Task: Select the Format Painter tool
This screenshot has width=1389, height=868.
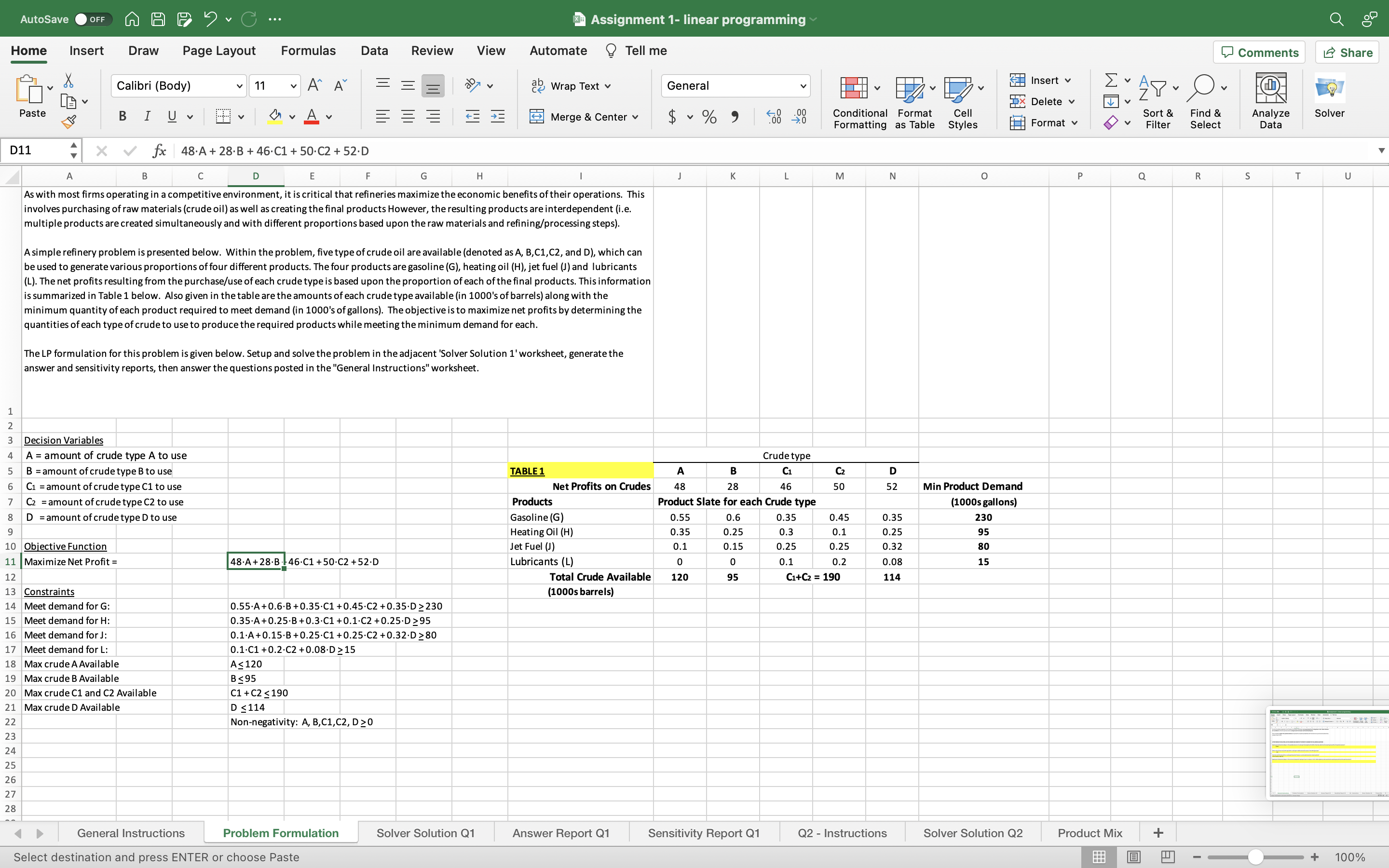Action: point(69,121)
